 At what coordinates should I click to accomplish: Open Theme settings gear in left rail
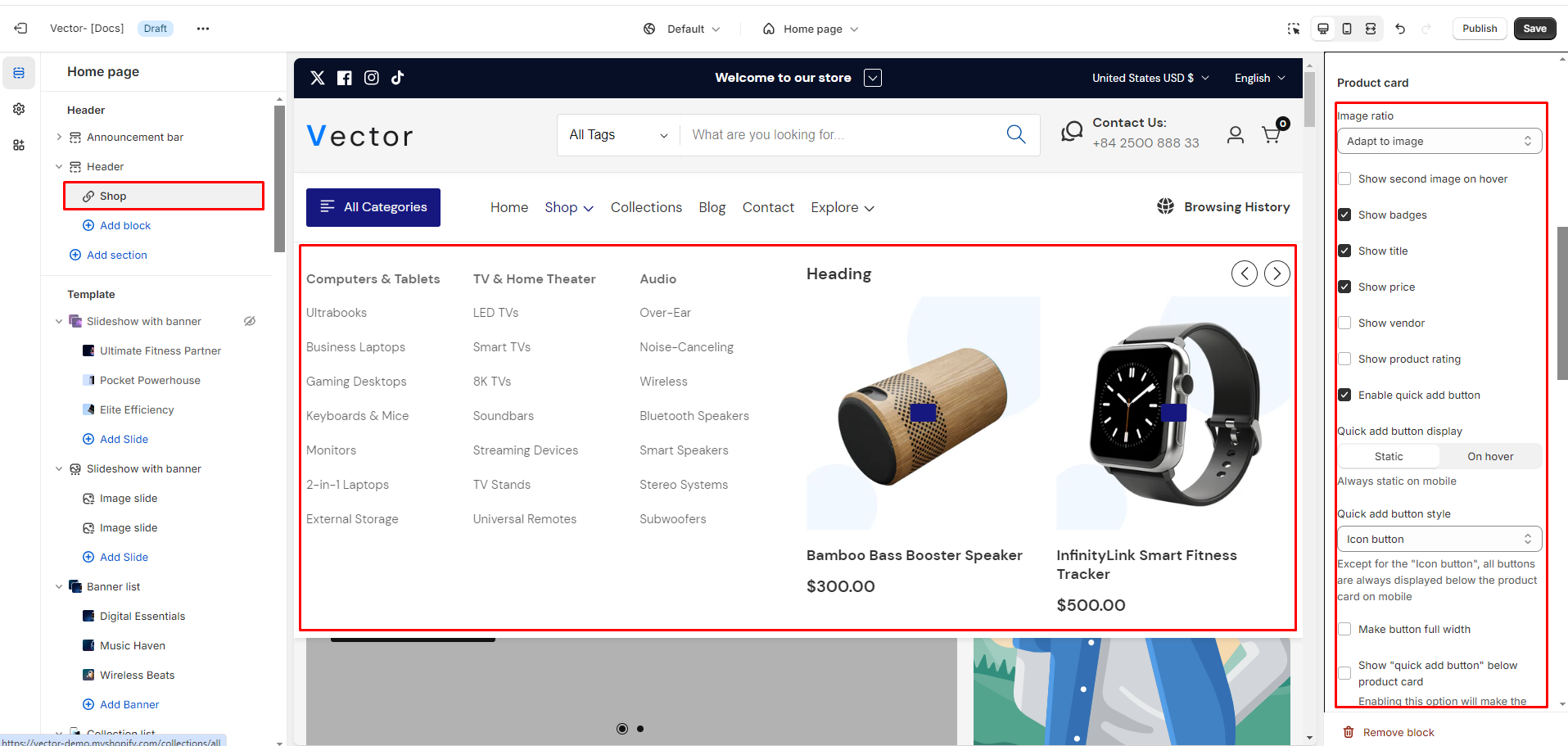19,109
